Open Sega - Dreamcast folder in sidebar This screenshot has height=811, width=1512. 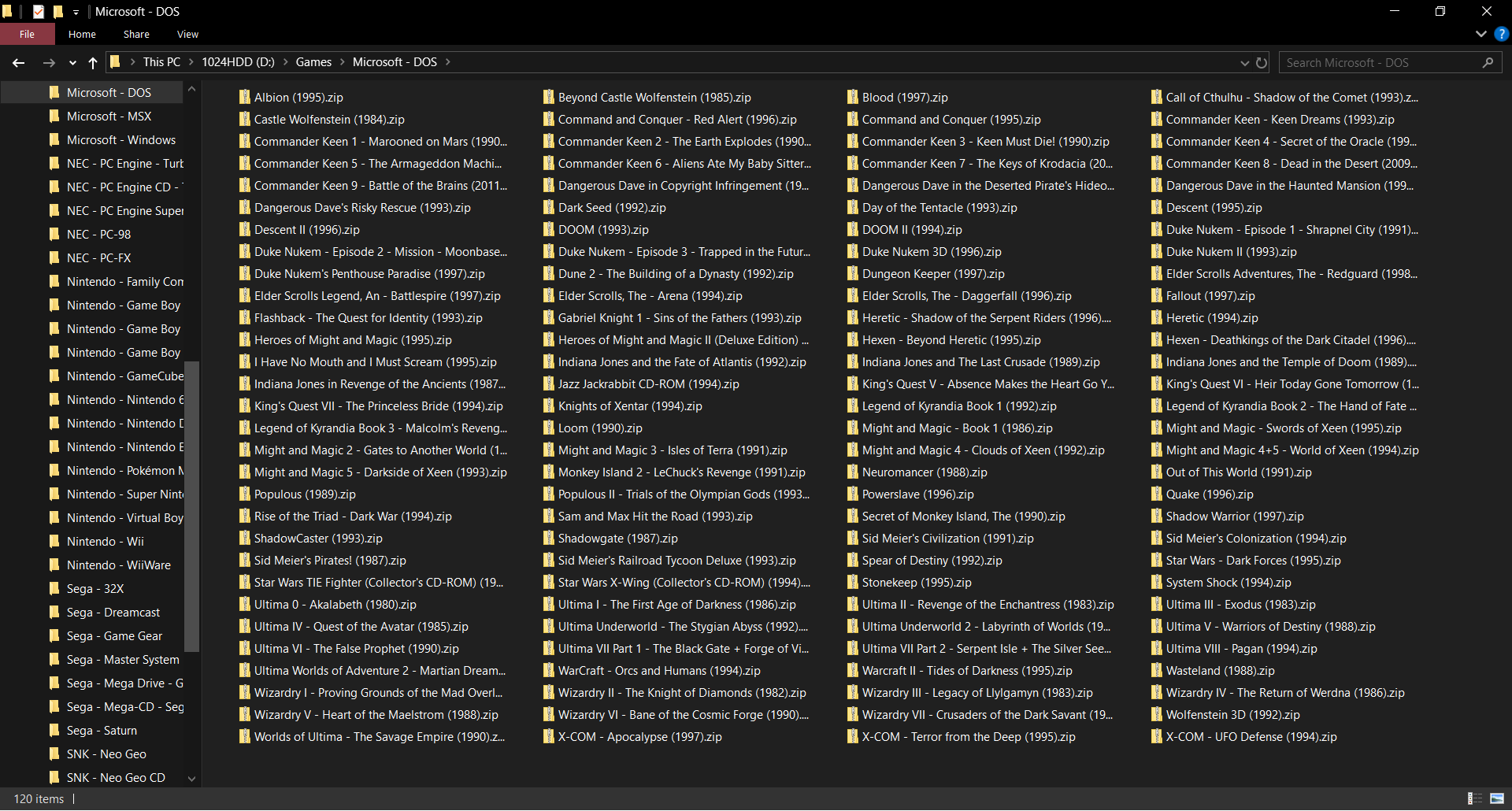pos(113,613)
